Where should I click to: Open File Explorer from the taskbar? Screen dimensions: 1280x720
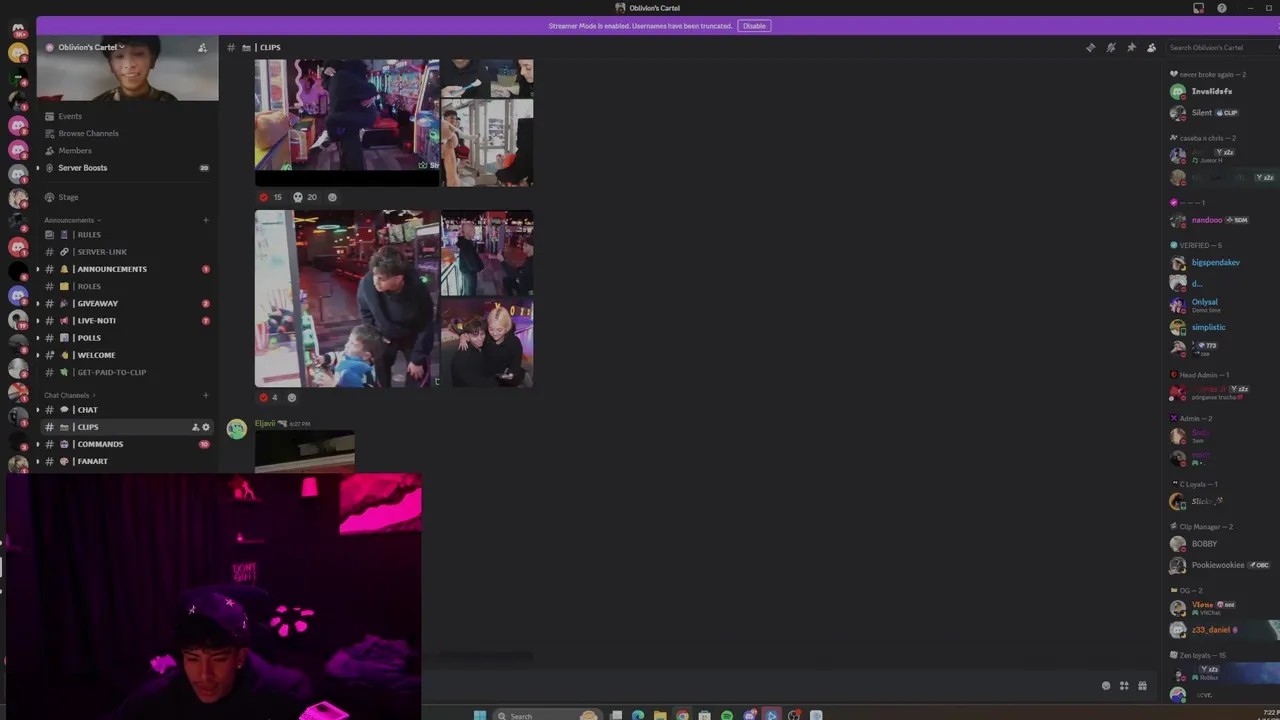660,715
